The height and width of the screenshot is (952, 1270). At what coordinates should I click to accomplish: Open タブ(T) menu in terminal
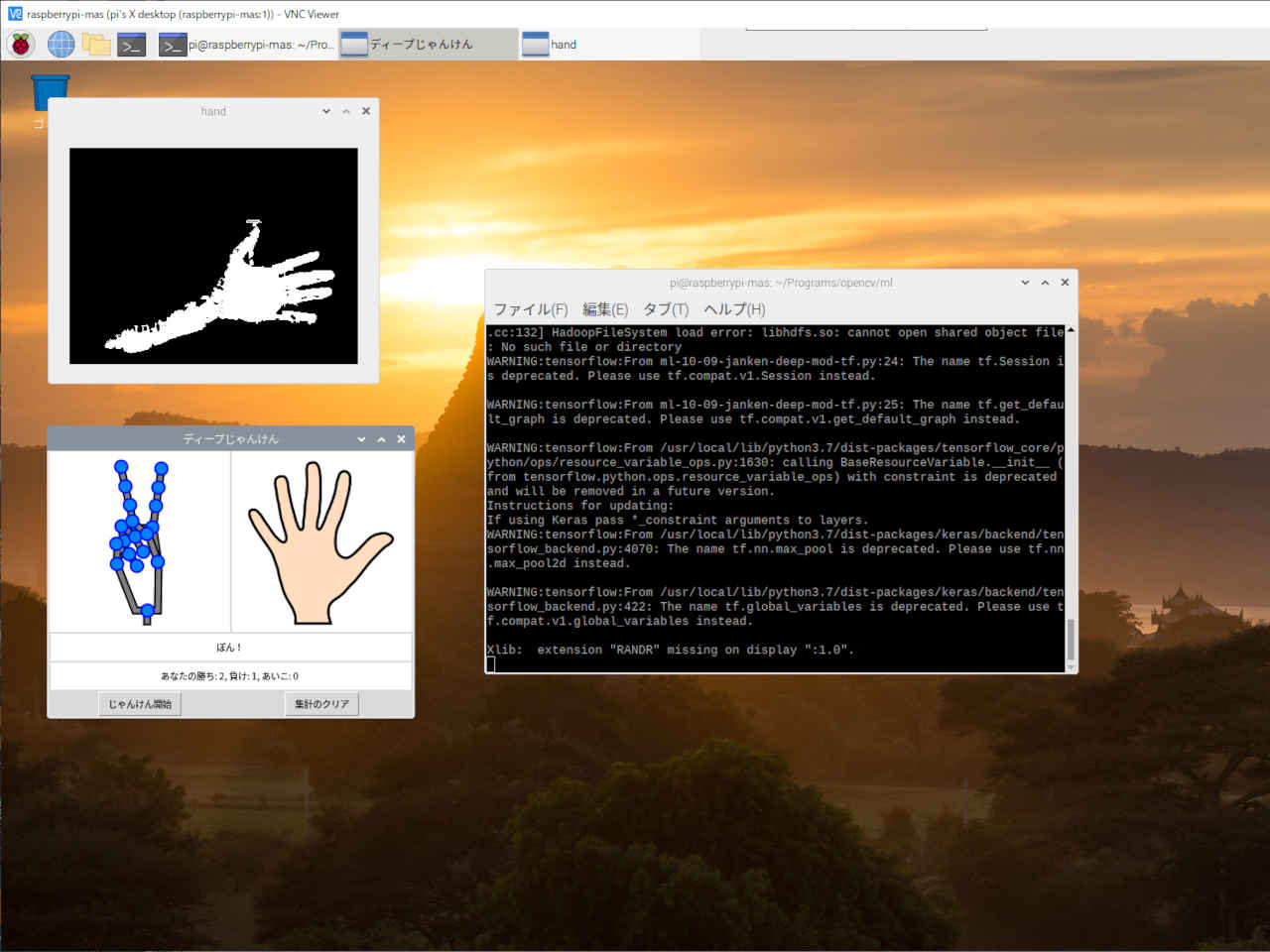click(x=666, y=309)
